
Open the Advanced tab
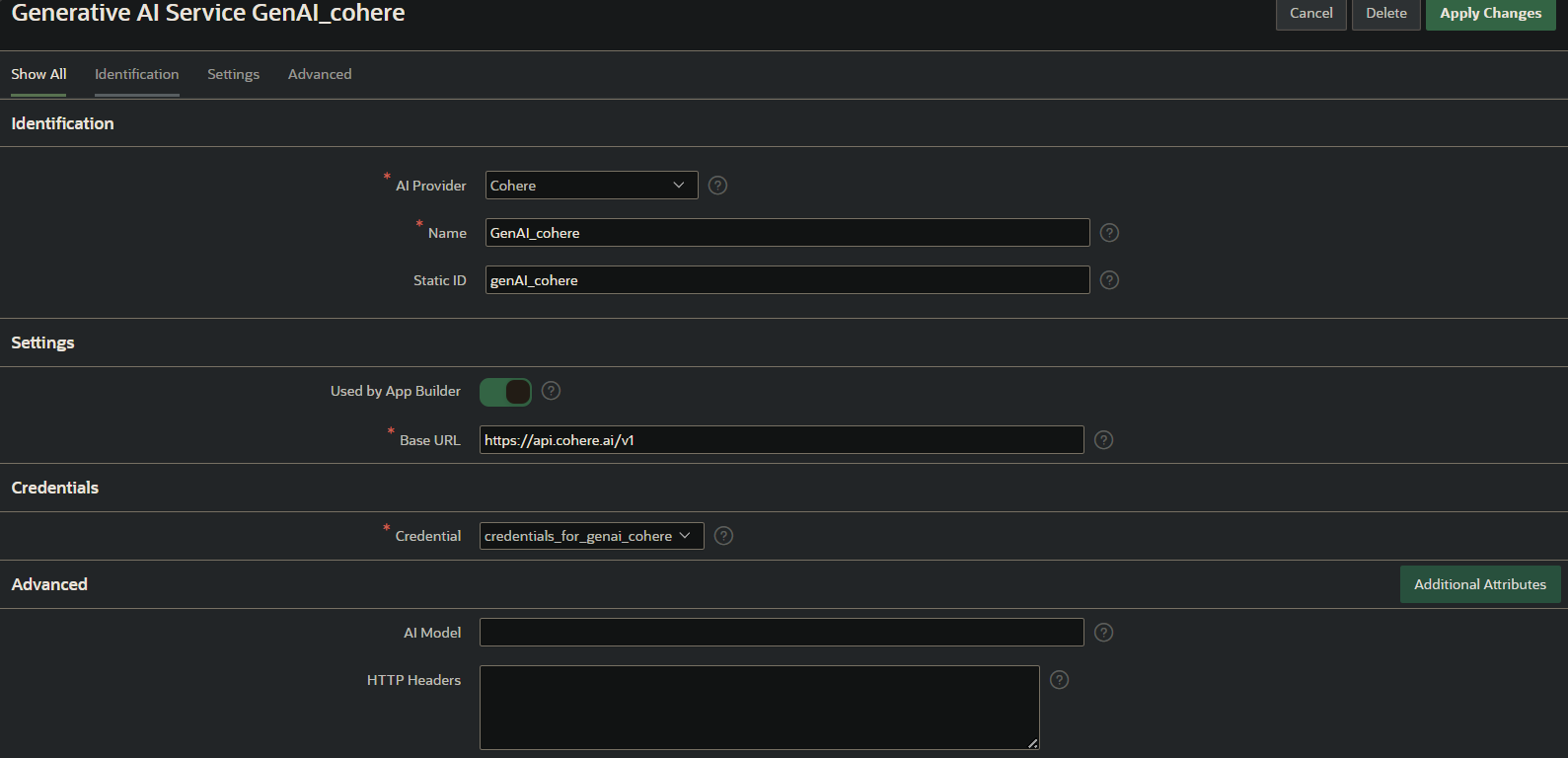click(320, 74)
